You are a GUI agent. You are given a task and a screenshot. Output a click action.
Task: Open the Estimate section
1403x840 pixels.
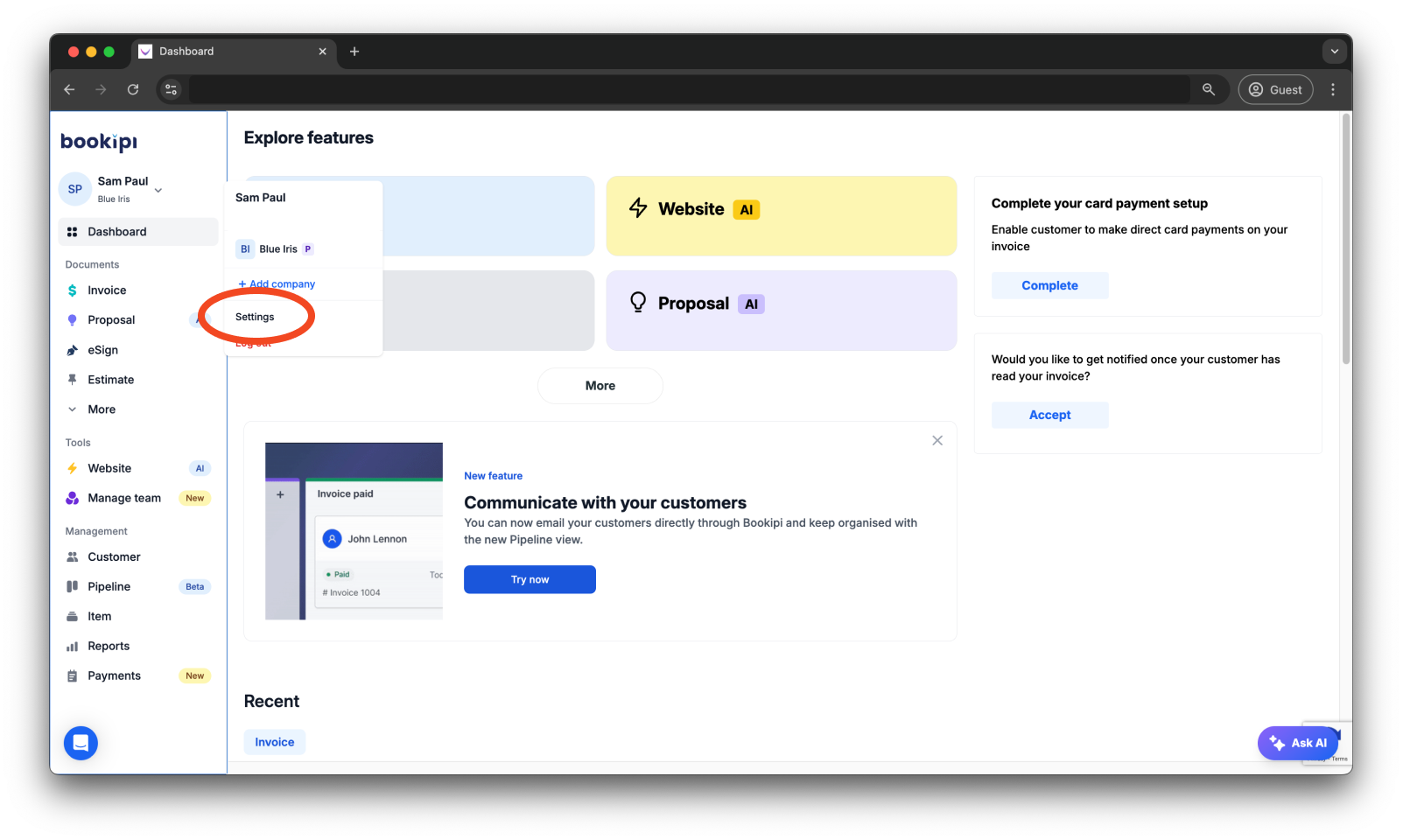[111, 379]
